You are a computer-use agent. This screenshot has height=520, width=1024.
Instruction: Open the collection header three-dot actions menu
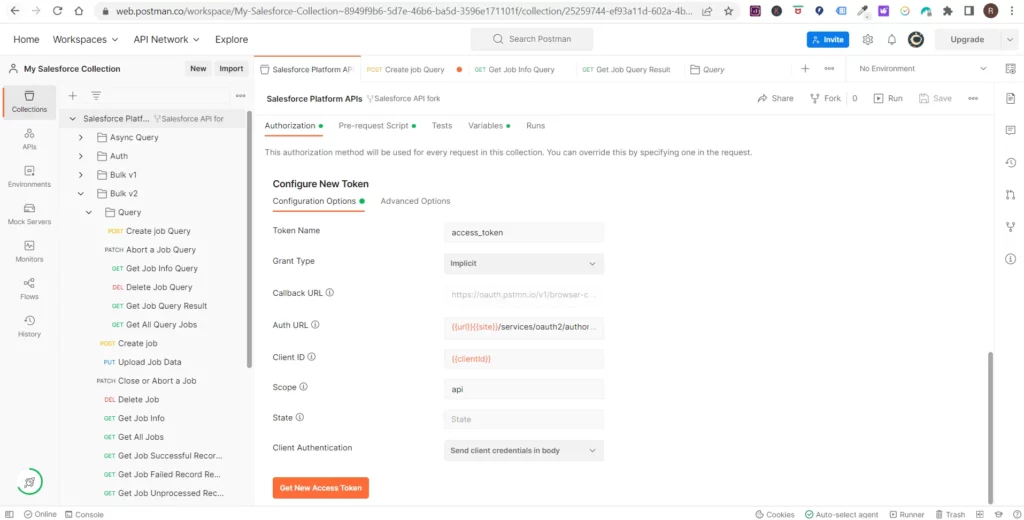973,99
